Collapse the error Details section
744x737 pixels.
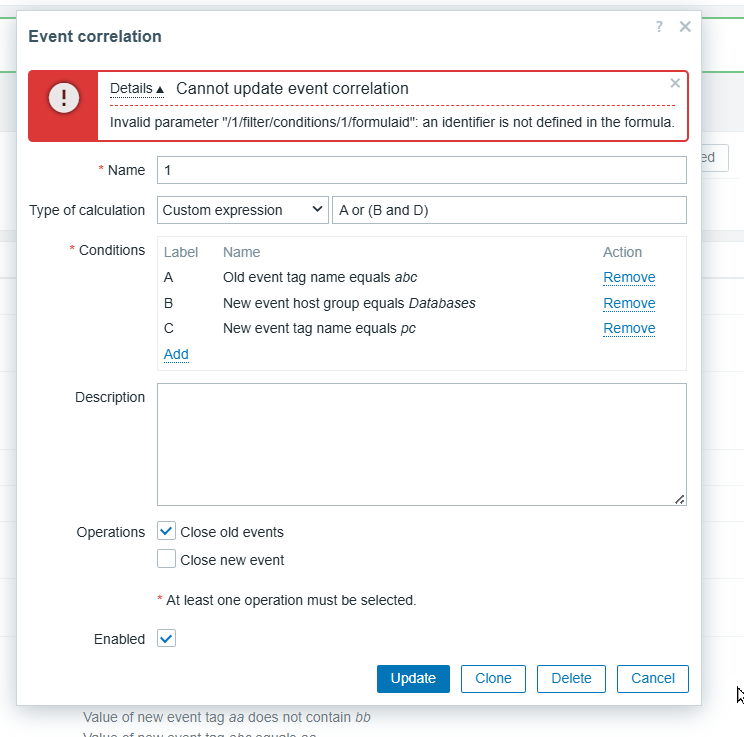point(137,89)
